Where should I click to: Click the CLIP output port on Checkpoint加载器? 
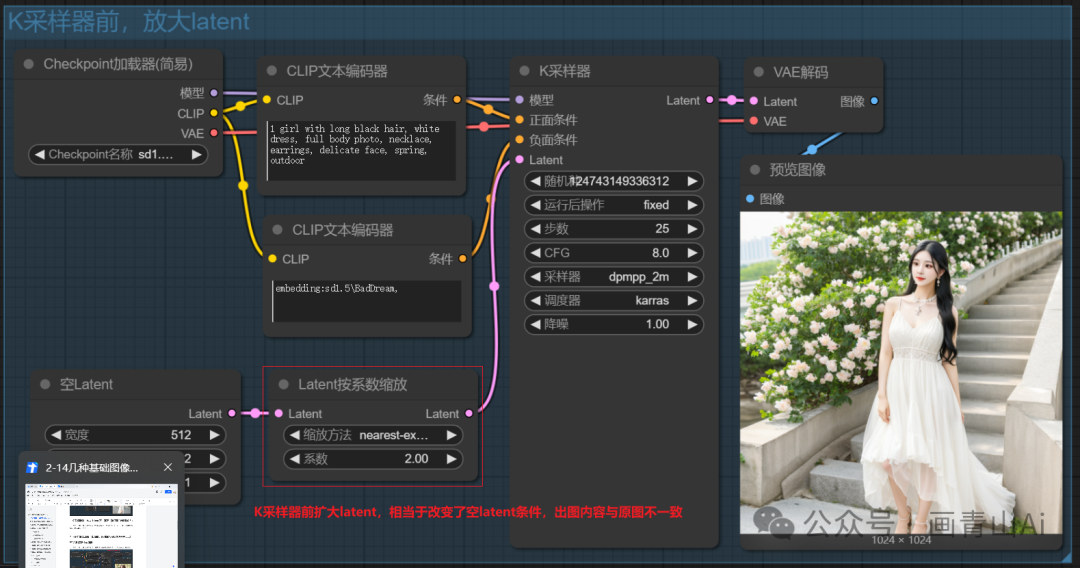point(214,113)
